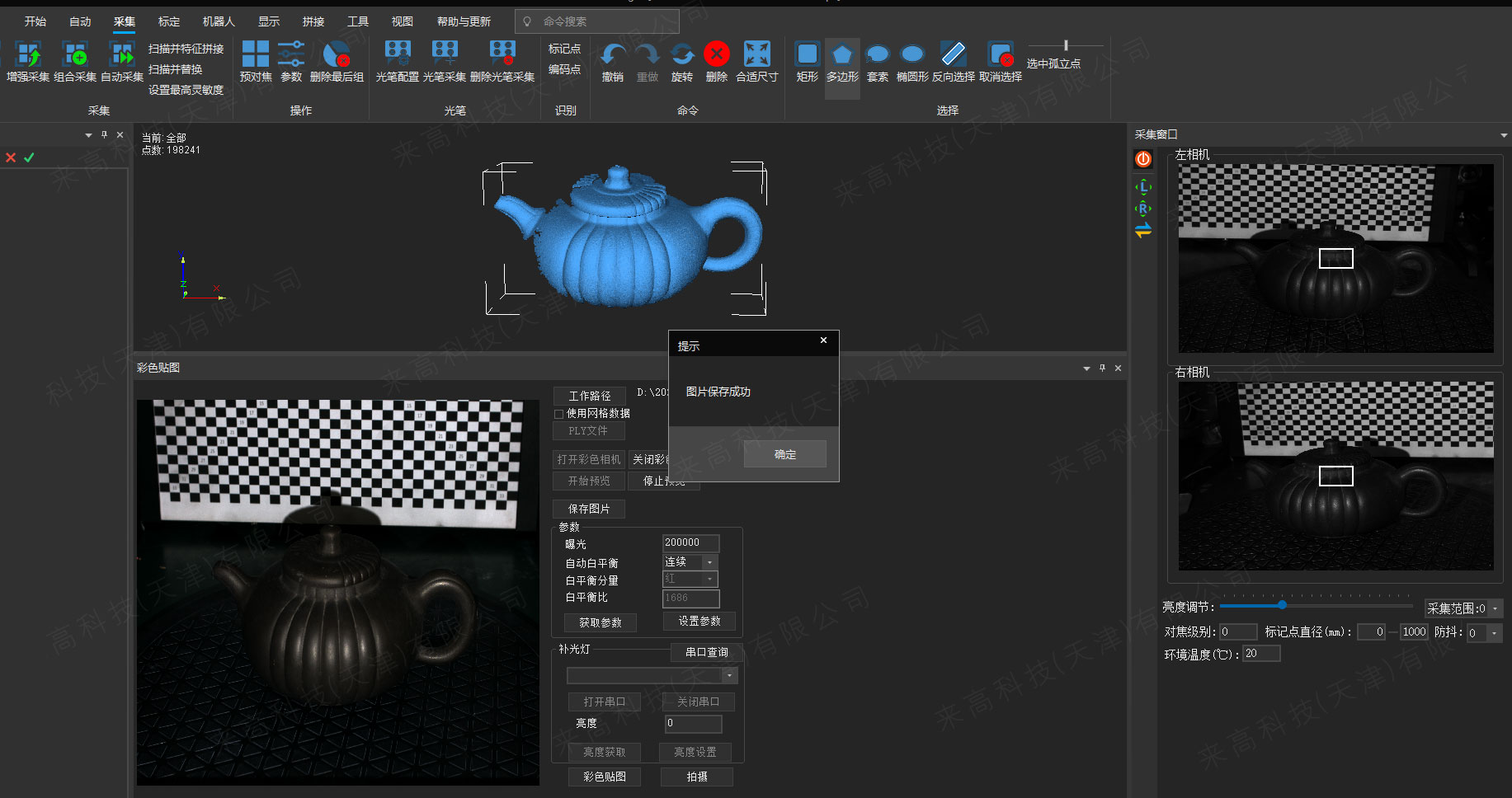This screenshot has width=1512, height=798.
Task: Open the 采集范围 dropdown
Action: pos(1495,609)
